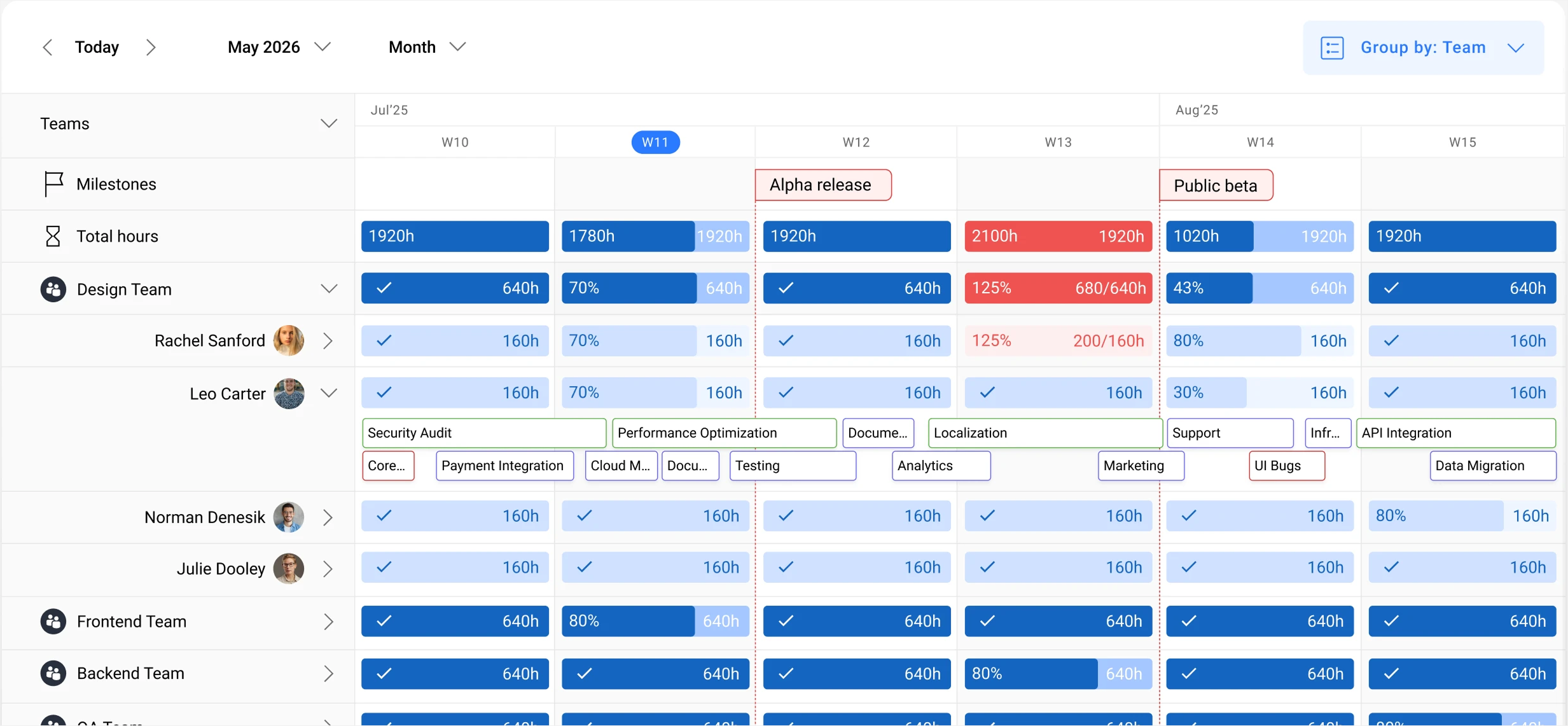Open the truncated Core... task

click(x=388, y=466)
